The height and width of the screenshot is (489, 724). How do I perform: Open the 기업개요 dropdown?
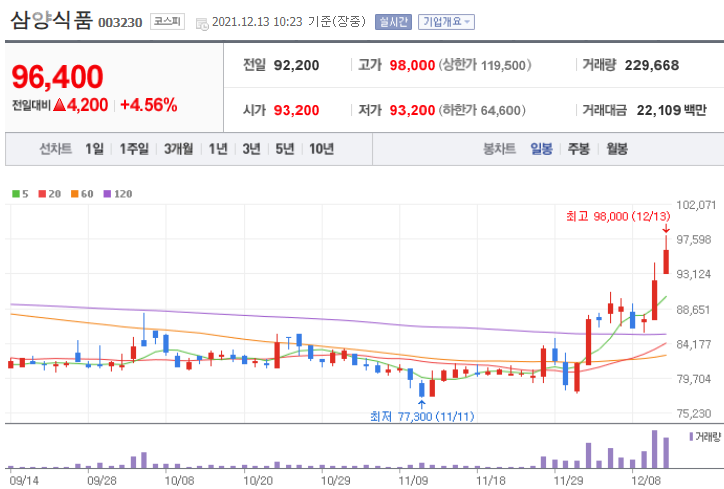[447, 21]
